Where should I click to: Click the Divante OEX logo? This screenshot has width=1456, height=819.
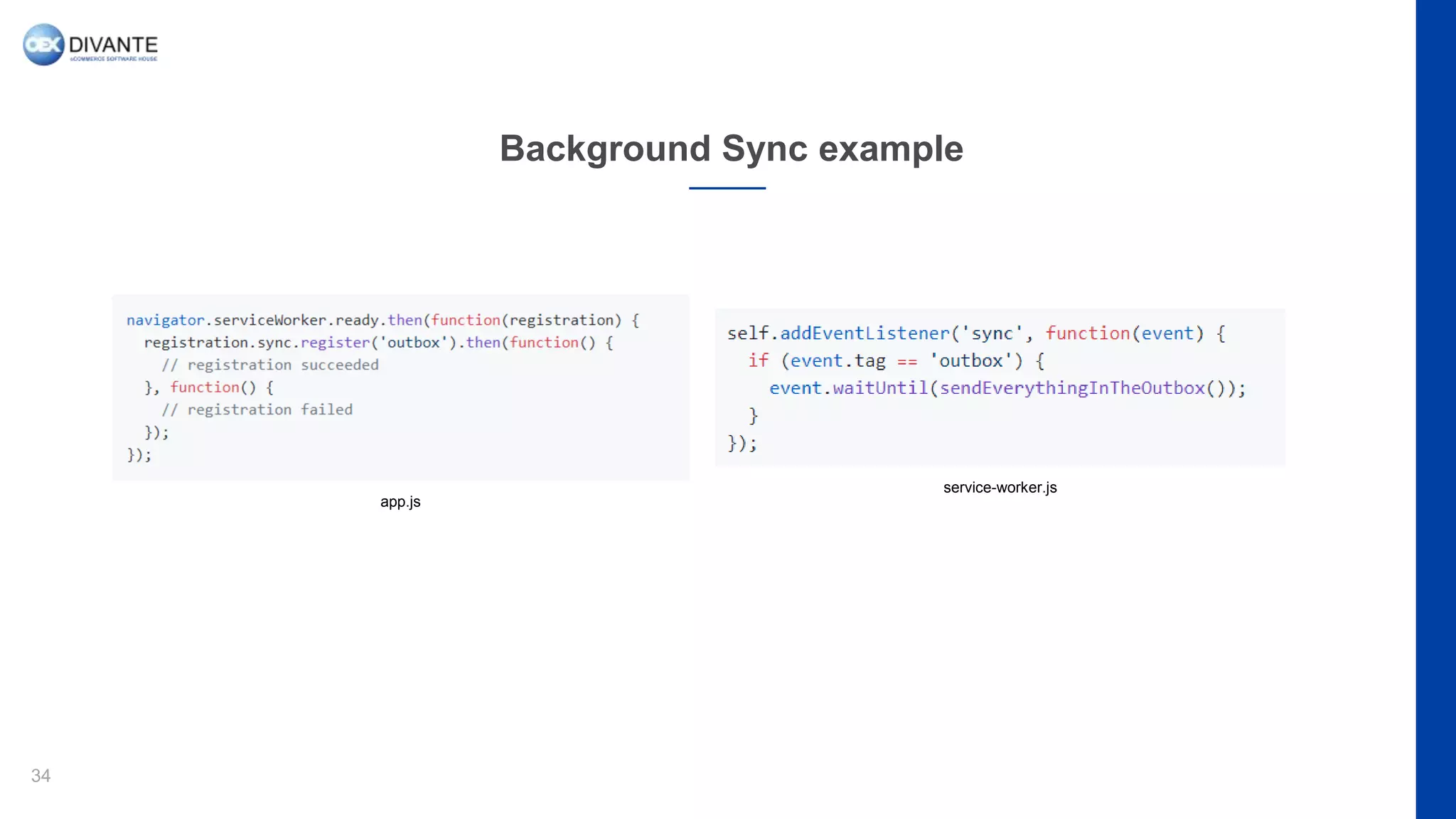pyautogui.click(x=44, y=44)
